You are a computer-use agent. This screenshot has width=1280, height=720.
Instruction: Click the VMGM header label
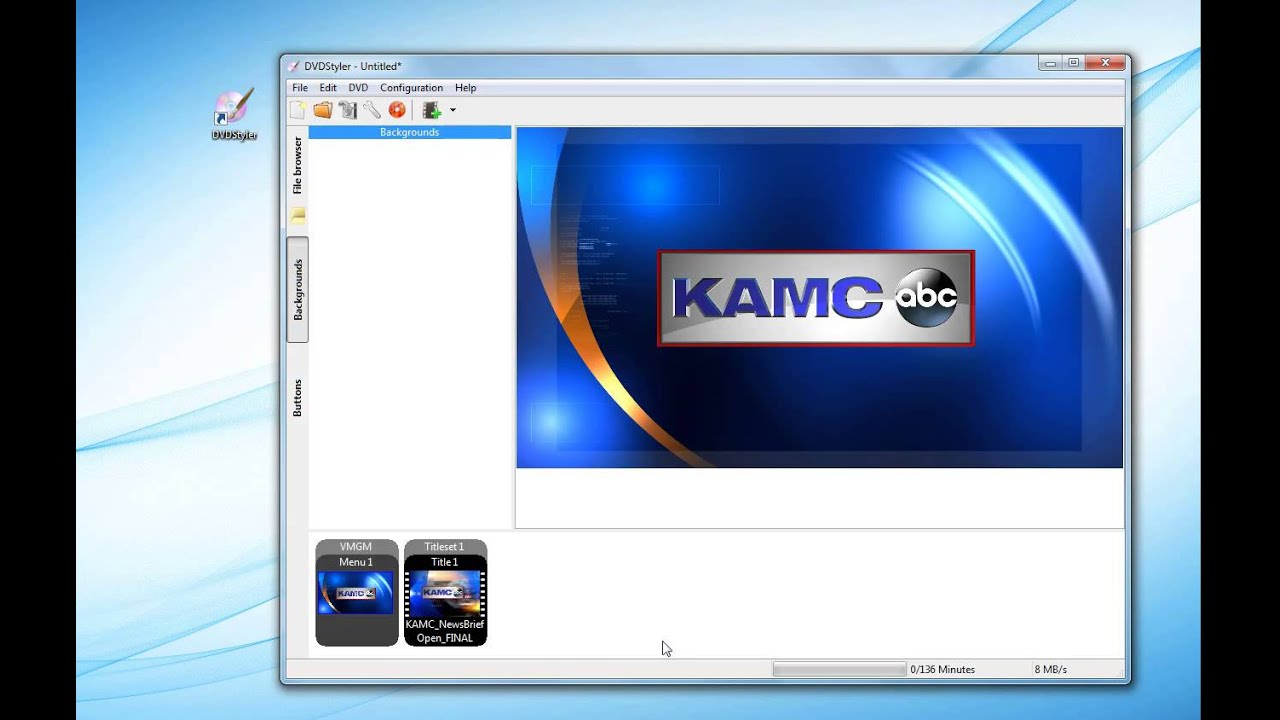[356, 547]
